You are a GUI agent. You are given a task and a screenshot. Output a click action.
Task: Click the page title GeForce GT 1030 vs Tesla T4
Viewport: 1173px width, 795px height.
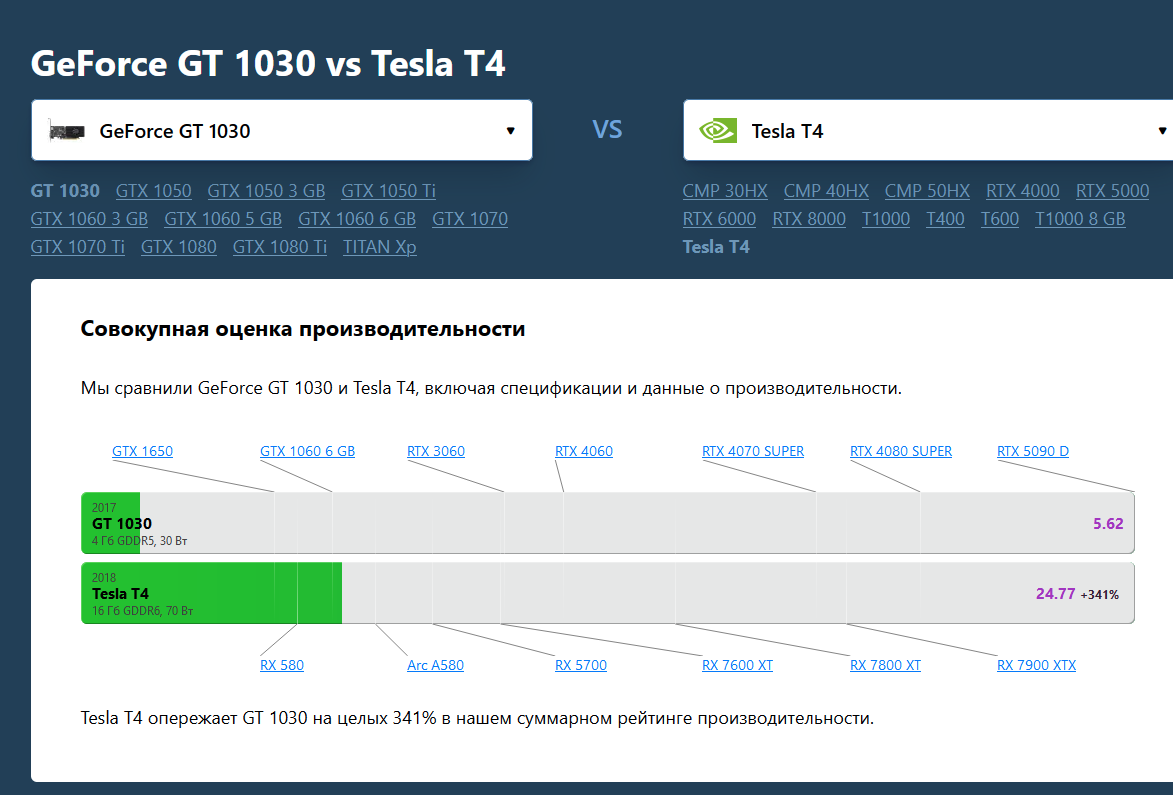pos(268,63)
